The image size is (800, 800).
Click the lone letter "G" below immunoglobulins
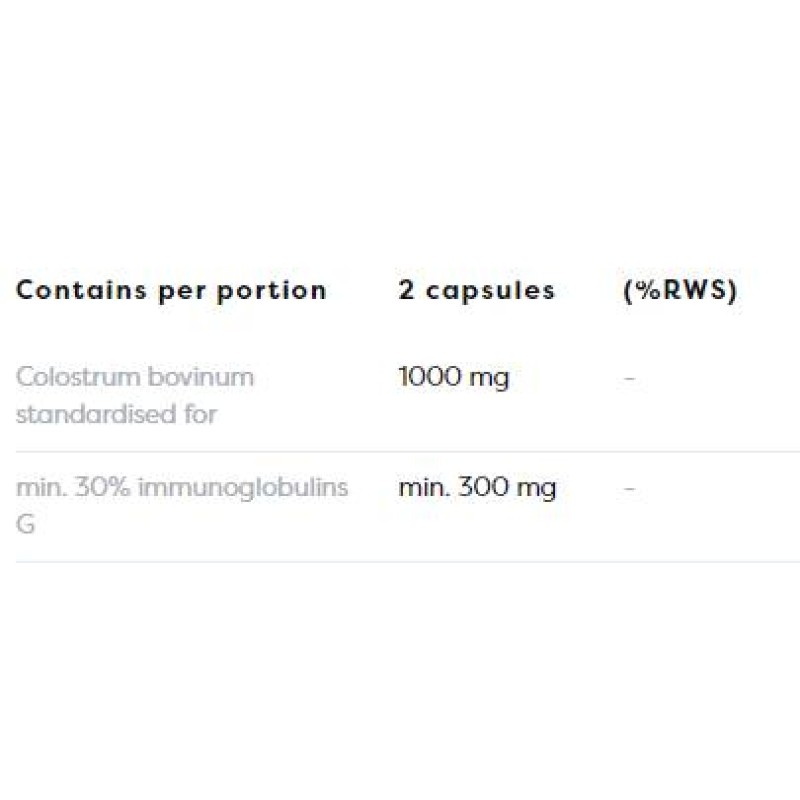pyautogui.click(x=25, y=524)
